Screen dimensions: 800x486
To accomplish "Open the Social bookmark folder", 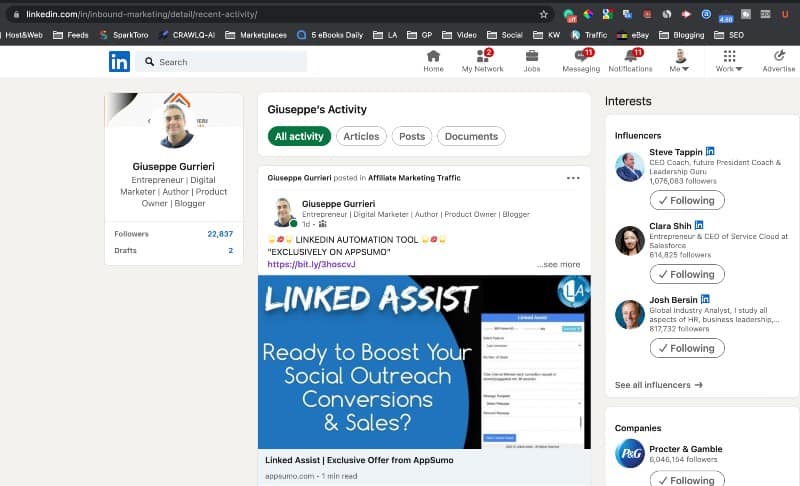I will click(x=505, y=35).
